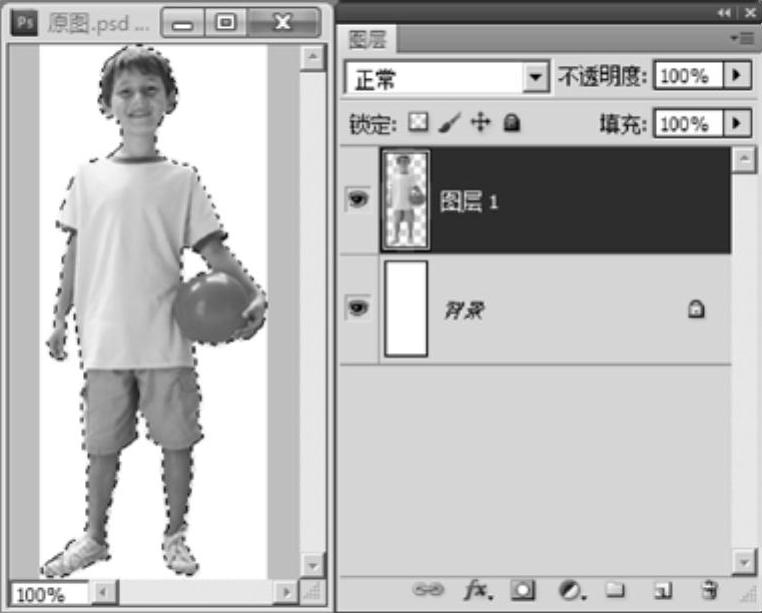Screen dimensions: 762x613
Task: Click the 图层 1 layer thumbnail
Action: click(x=406, y=200)
